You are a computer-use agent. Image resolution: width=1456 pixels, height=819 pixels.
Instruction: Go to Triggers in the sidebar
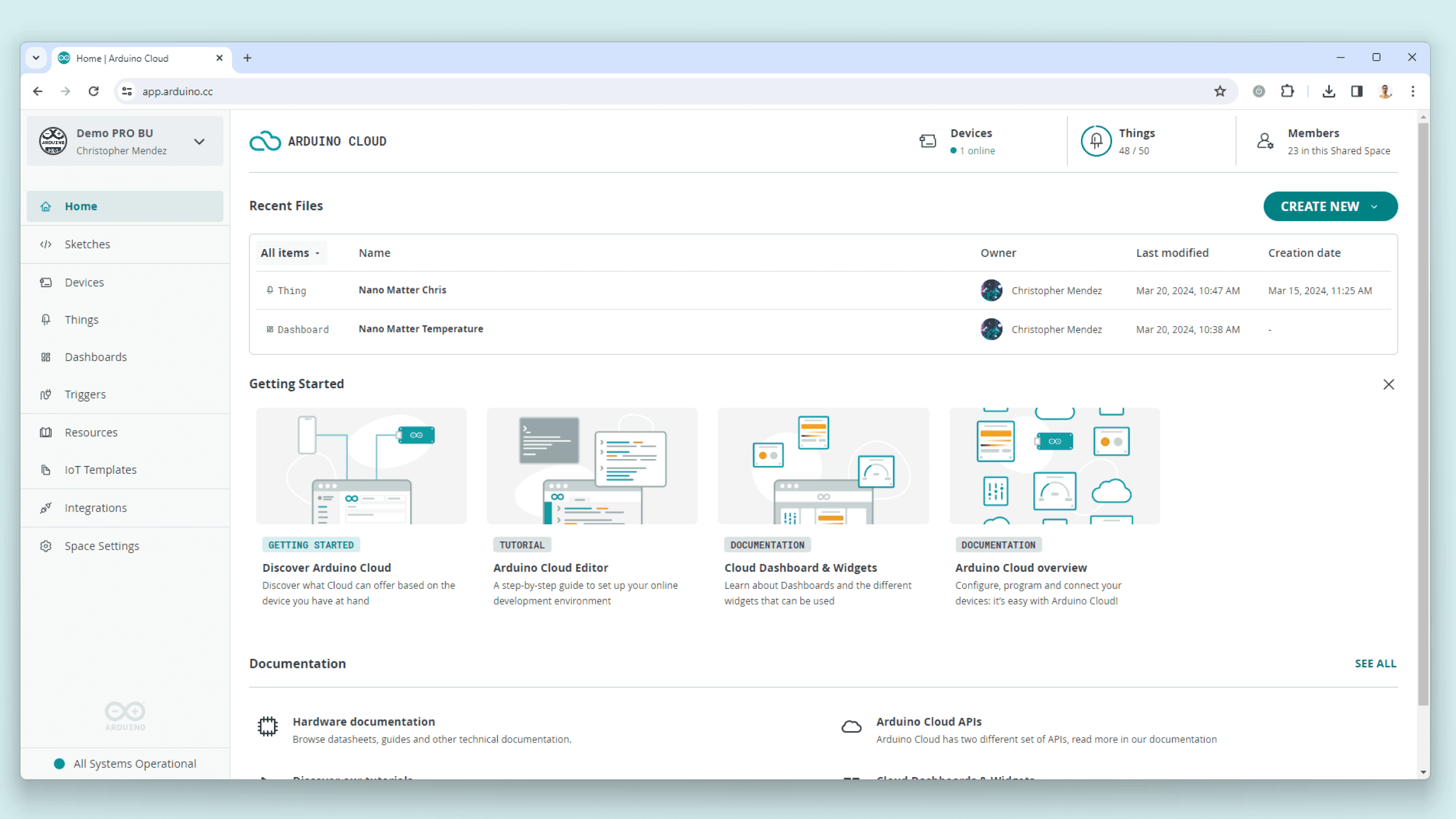pos(85,394)
